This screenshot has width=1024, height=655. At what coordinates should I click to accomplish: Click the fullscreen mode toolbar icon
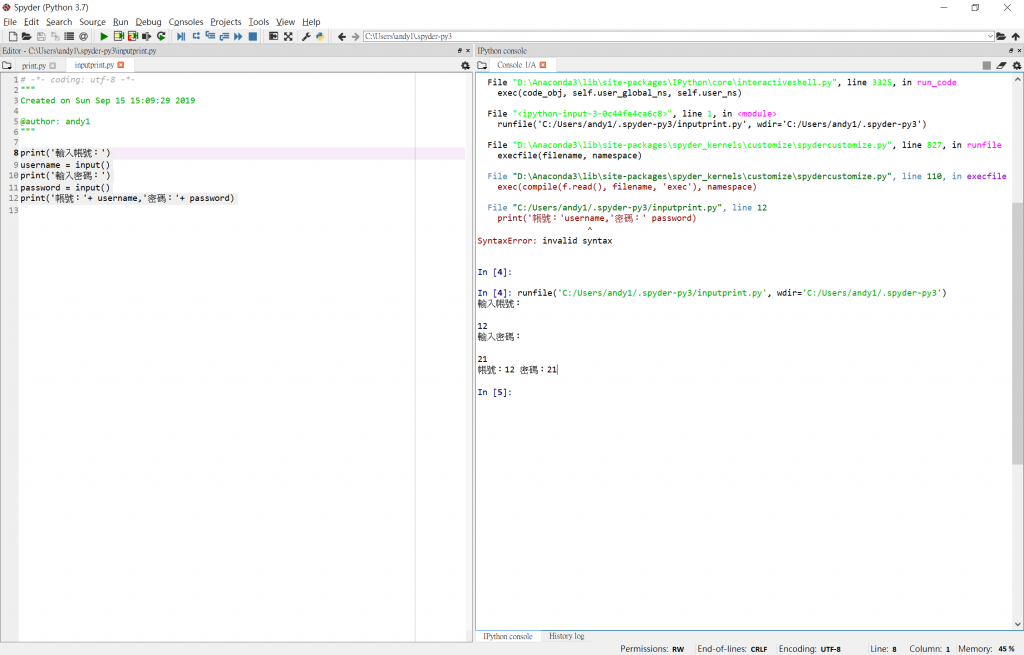288,36
